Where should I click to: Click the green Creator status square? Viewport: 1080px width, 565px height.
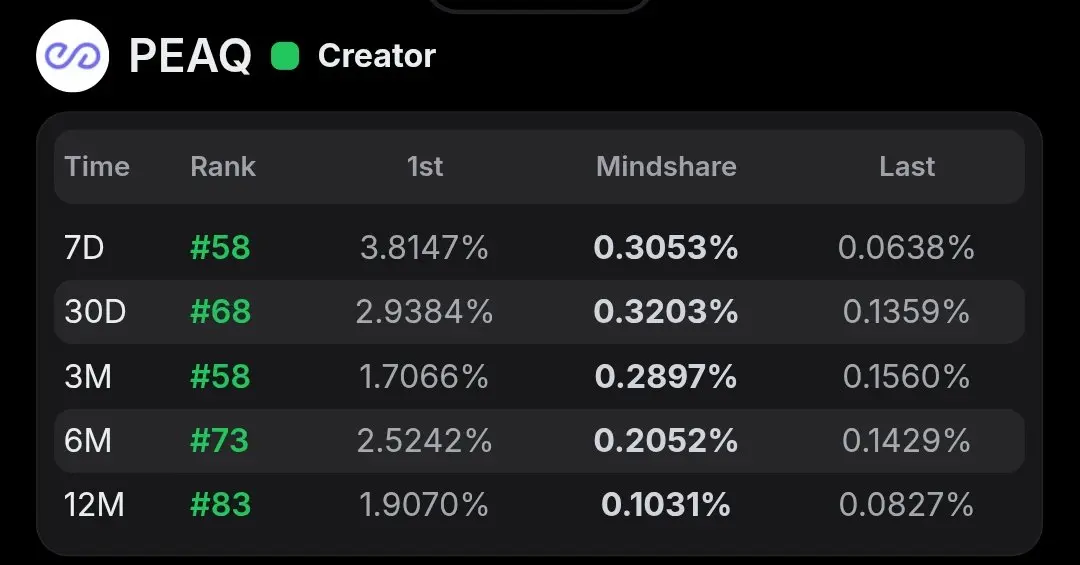285,56
